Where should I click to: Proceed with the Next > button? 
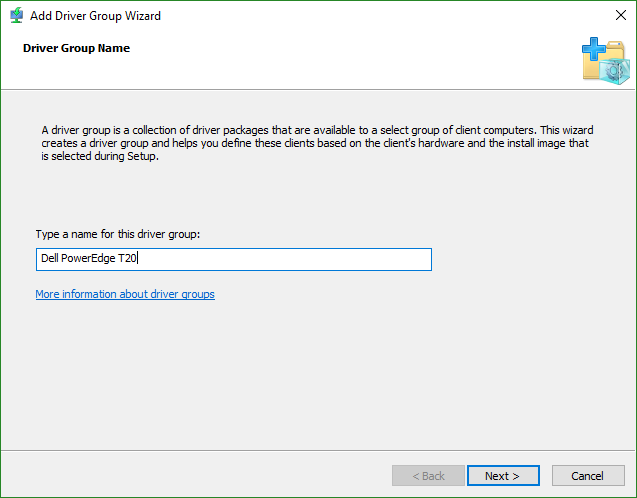click(503, 476)
